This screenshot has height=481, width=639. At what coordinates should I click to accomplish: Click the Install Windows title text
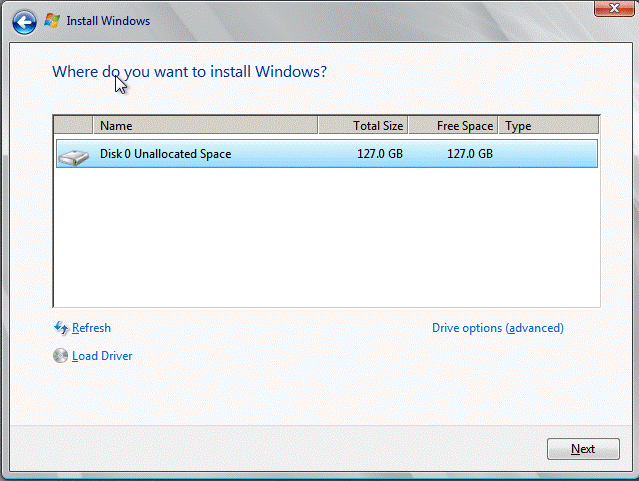[x=106, y=19]
